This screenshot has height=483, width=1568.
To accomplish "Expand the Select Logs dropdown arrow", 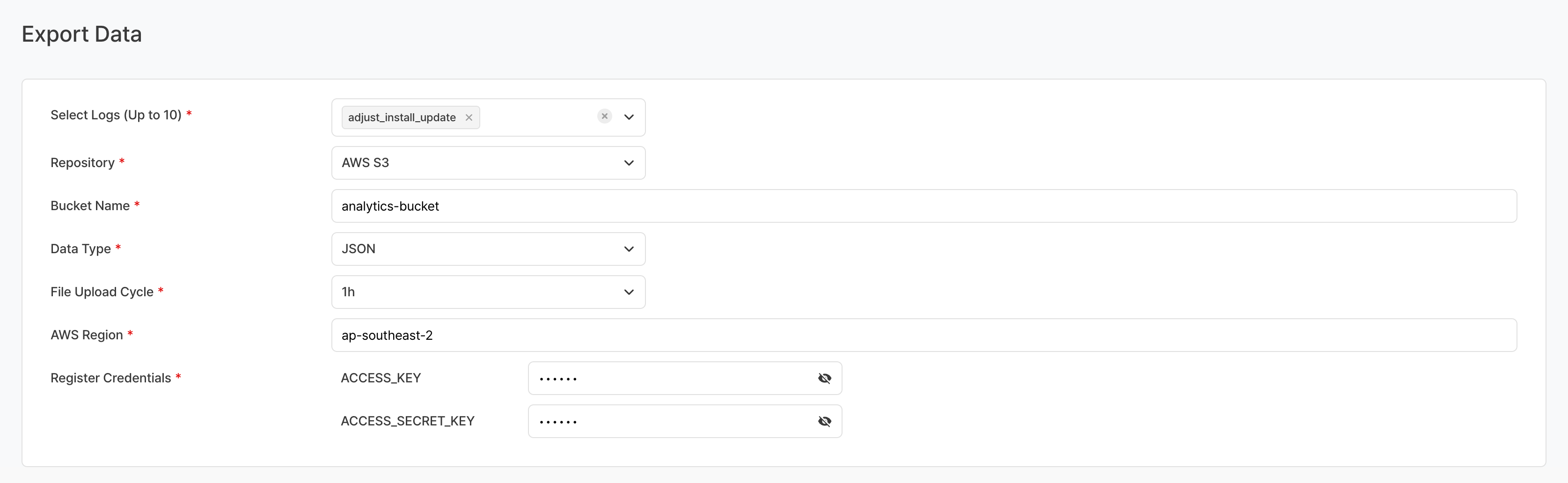I will 629,117.
